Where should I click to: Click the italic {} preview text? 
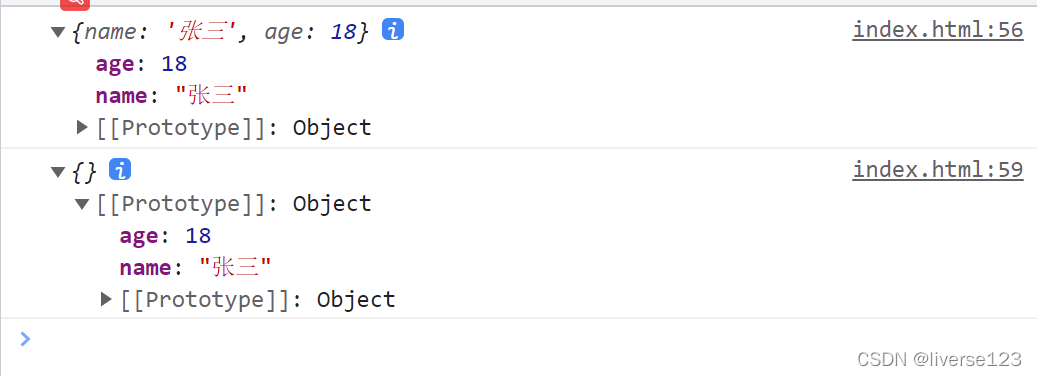coord(84,170)
